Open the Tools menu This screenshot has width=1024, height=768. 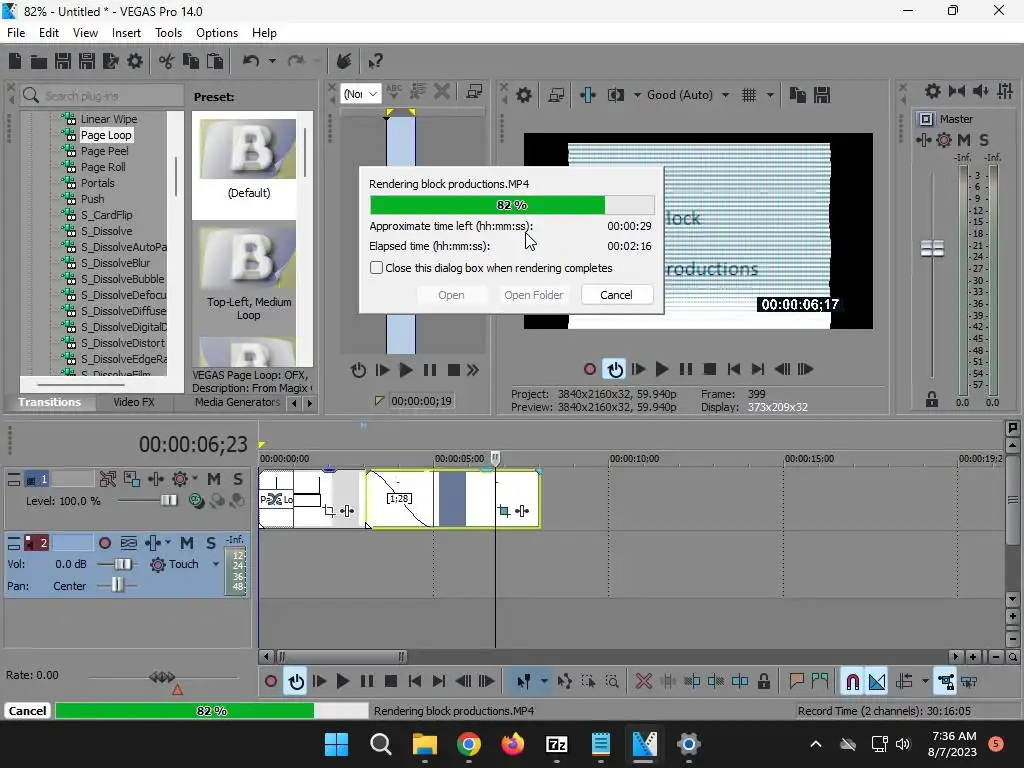pyautogui.click(x=168, y=33)
